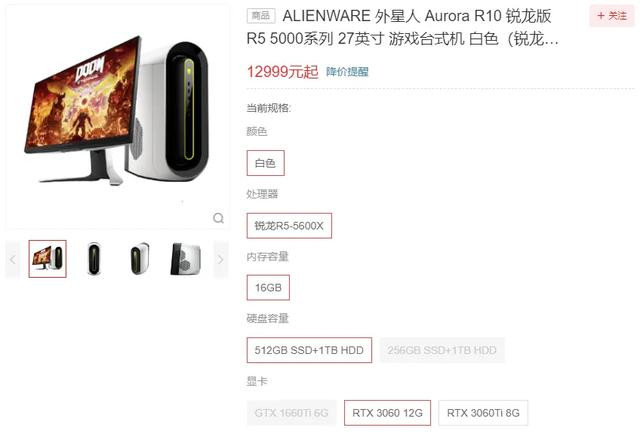This screenshot has height=440, width=640.
Task: View the rear side tower thumbnail
Action: (x=186, y=259)
